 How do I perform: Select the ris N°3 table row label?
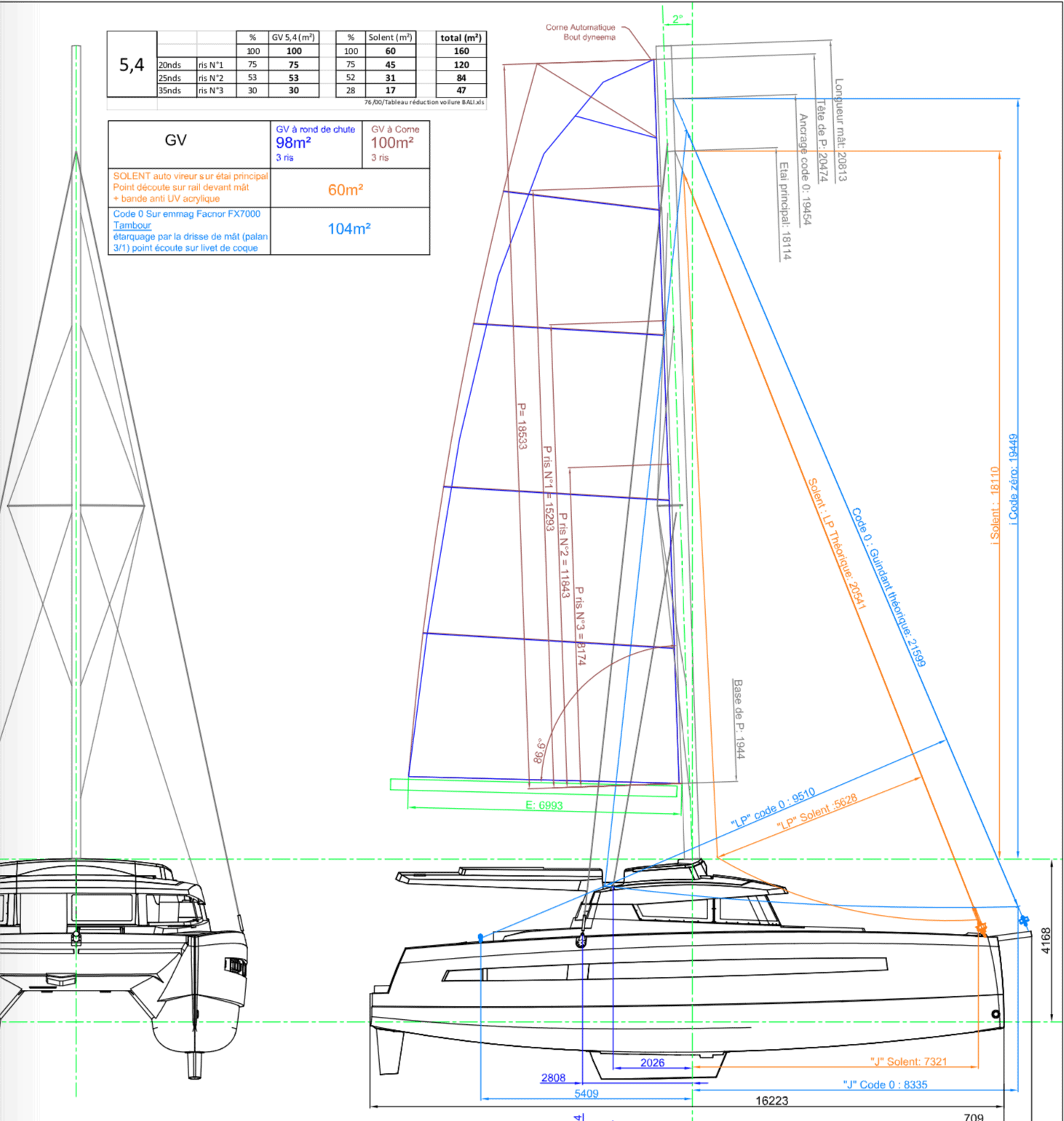pyautogui.click(x=211, y=91)
